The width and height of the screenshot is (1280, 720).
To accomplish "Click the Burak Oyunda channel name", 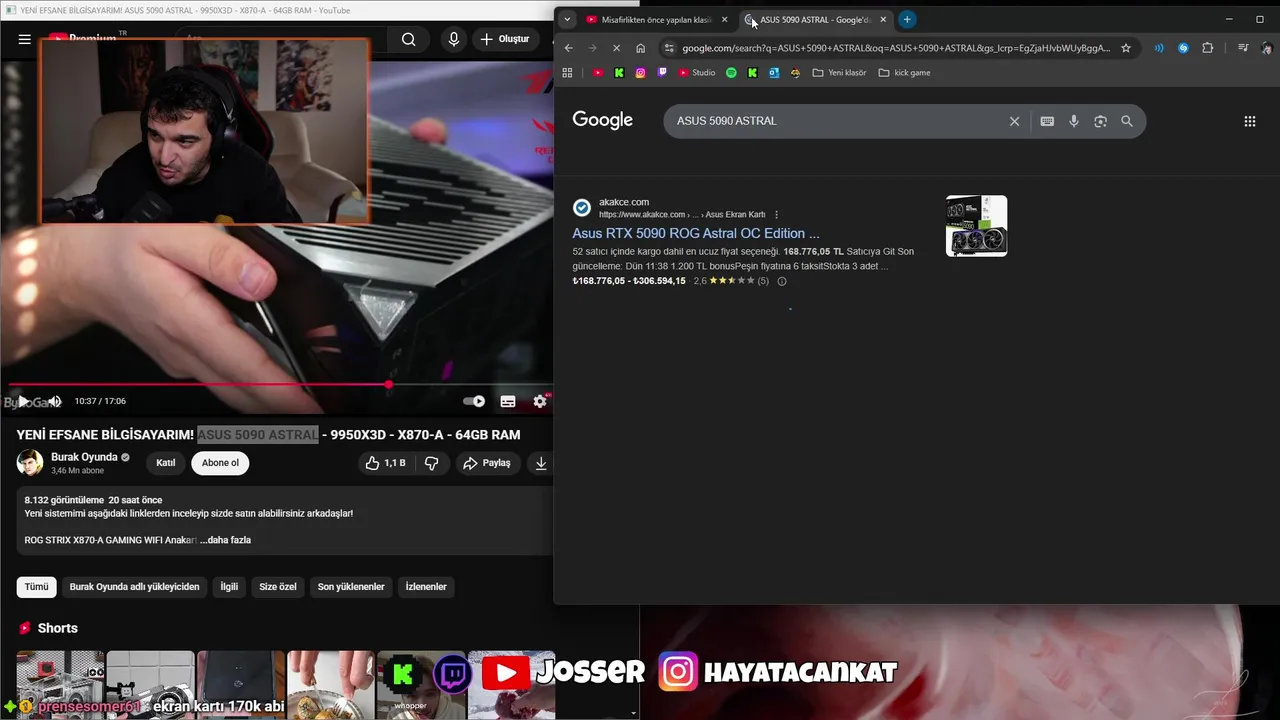I will (x=84, y=457).
